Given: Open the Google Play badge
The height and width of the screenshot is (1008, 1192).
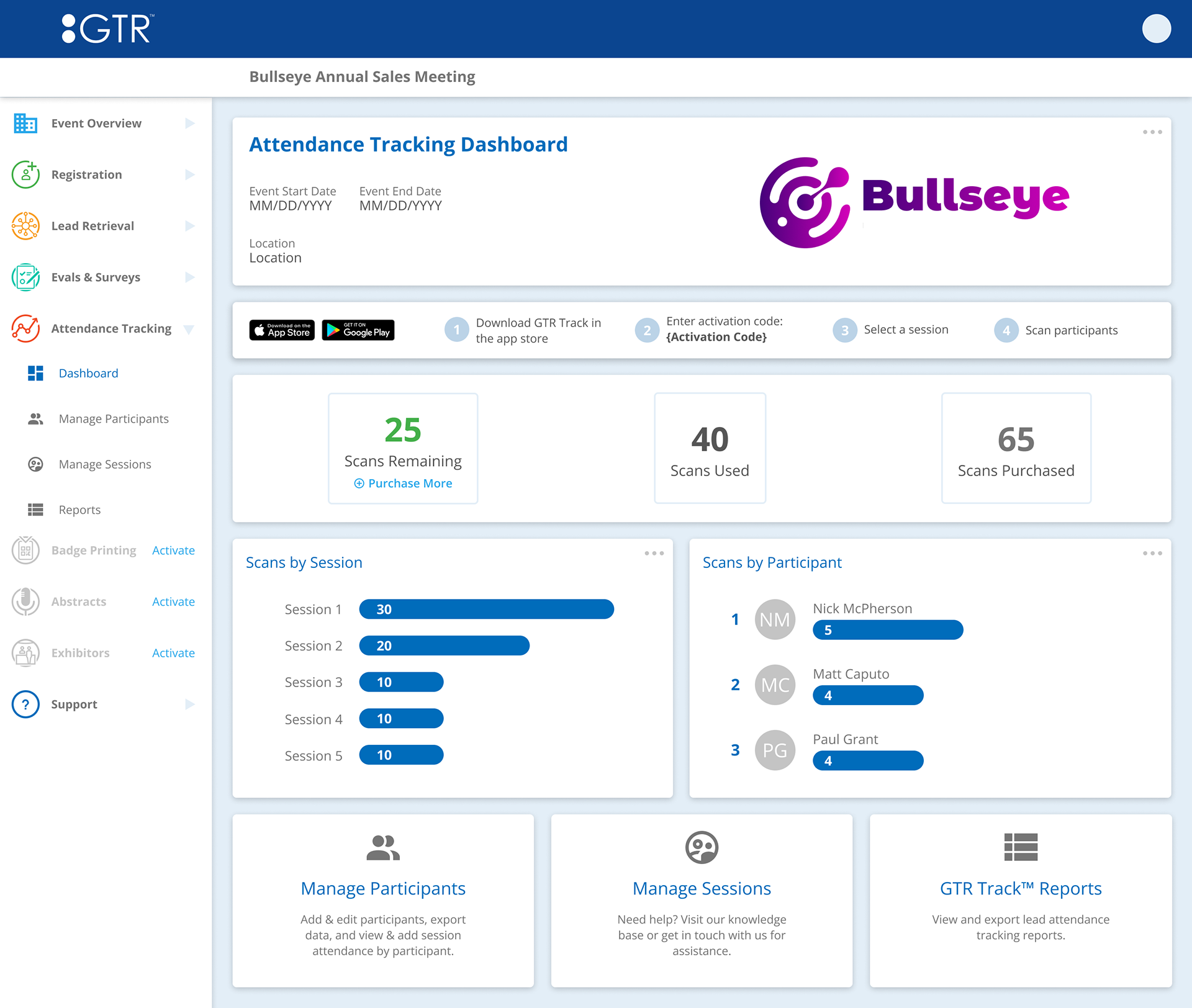Looking at the screenshot, I should coord(358,330).
